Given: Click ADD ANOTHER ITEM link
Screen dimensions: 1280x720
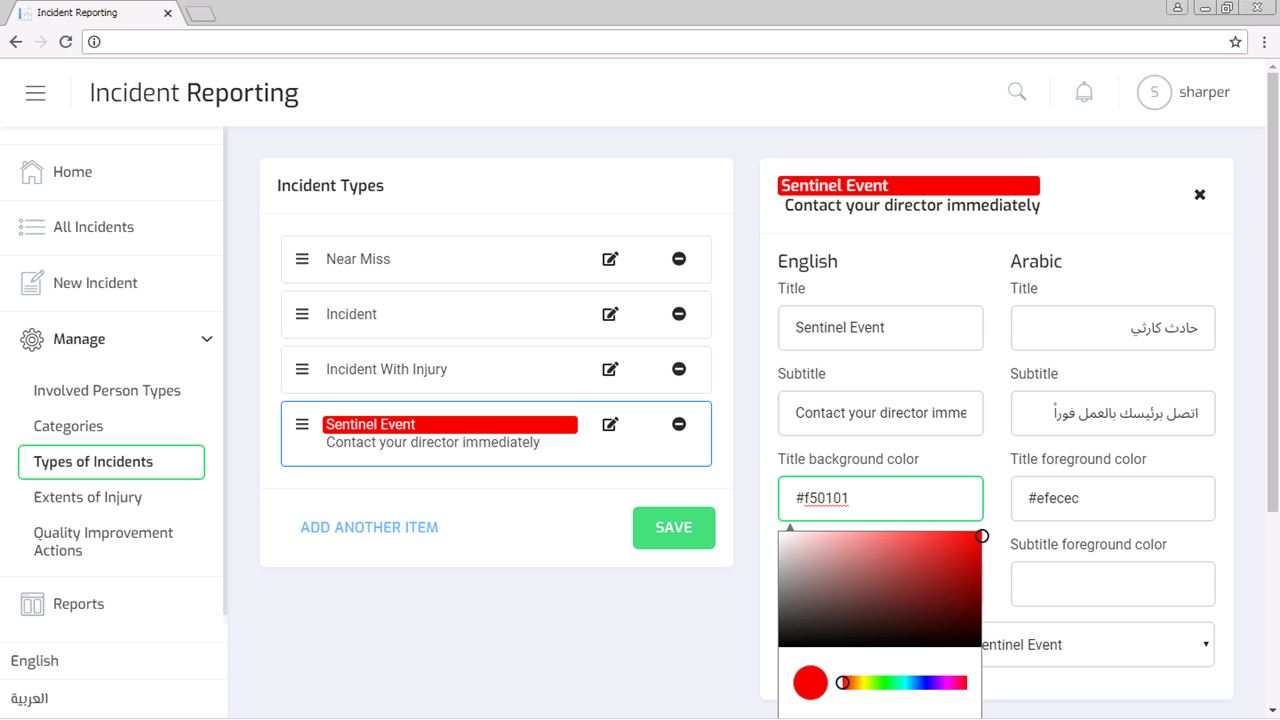Looking at the screenshot, I should tap(369, 527).
